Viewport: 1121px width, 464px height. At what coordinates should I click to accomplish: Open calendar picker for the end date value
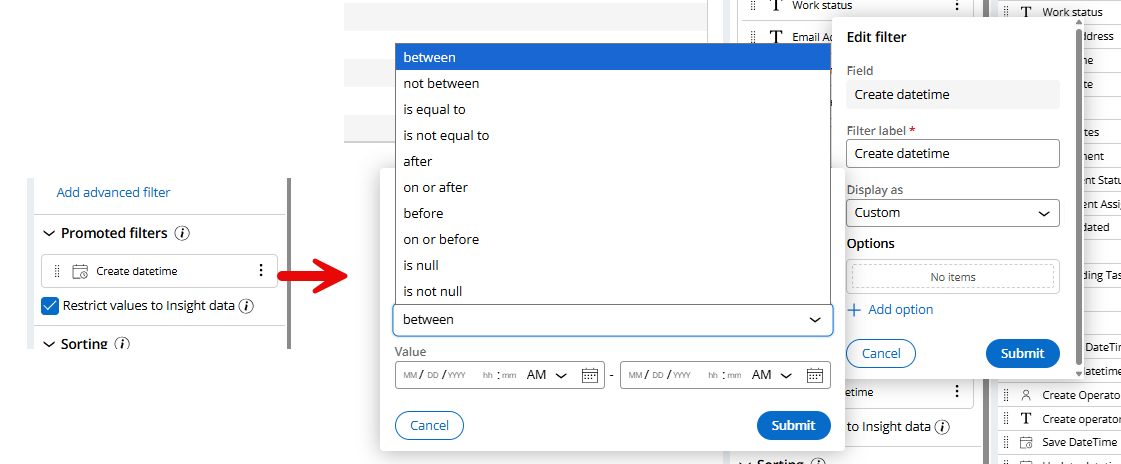[814, 375]
